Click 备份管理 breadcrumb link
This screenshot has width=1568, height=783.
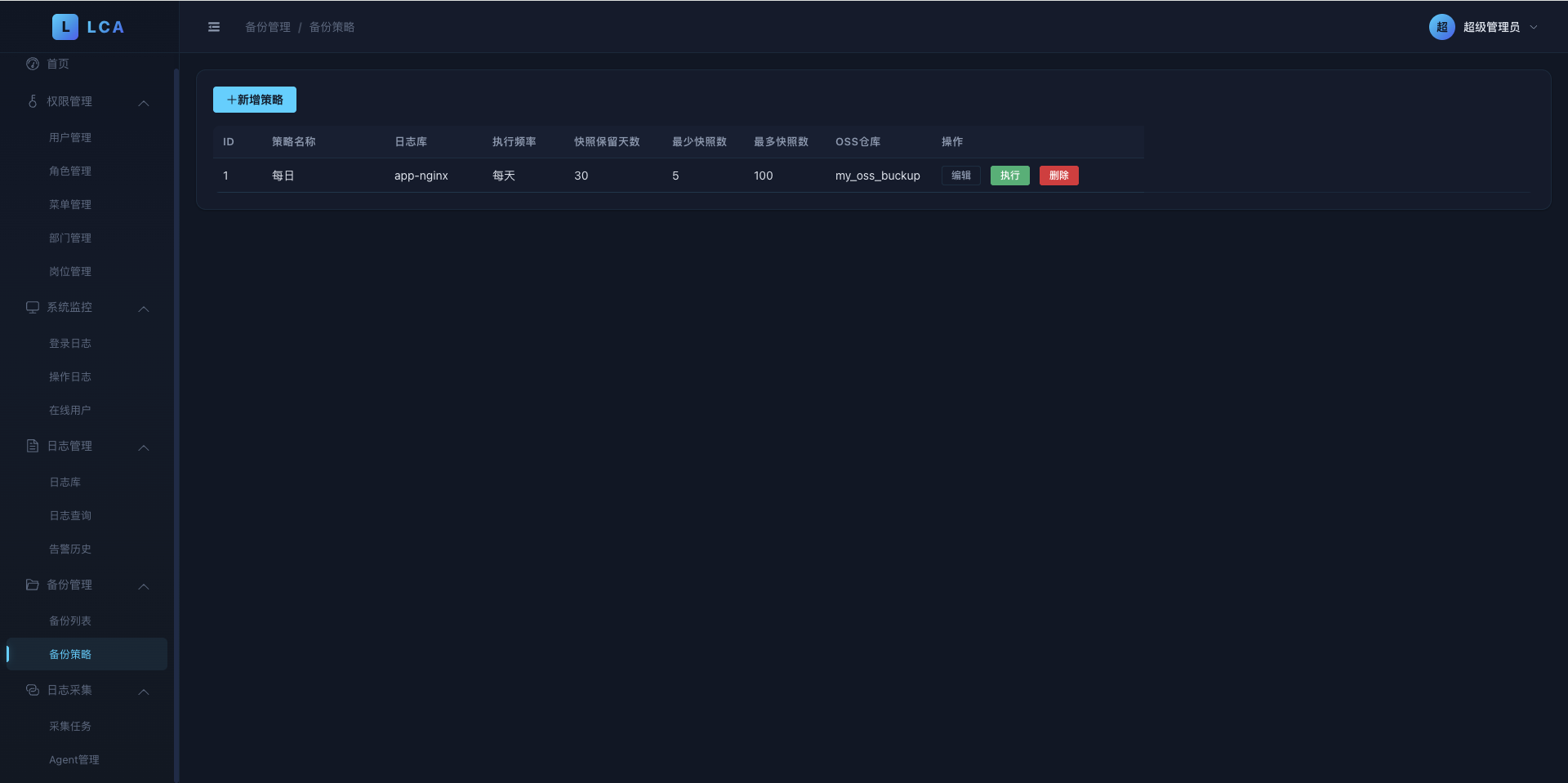point(268,27)
